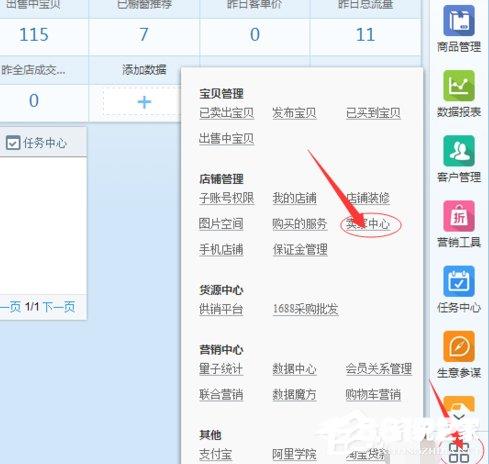Image resolution: width=489 pixels, height=464 pixels.
Task: Add a data tile with the plus box
Action: point(144,102)
